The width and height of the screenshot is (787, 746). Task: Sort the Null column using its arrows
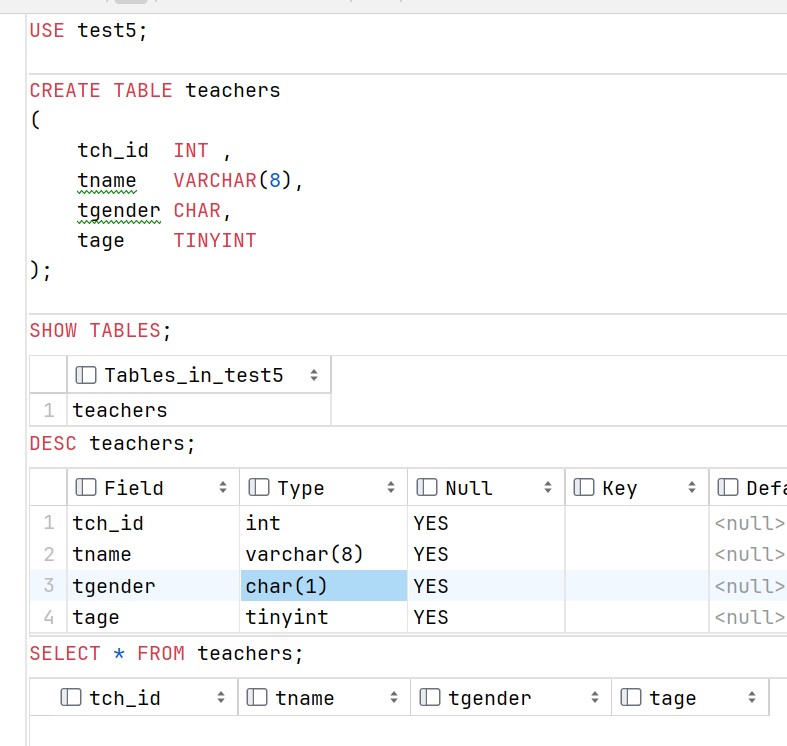pyautogui.click(x=548, y=487)
